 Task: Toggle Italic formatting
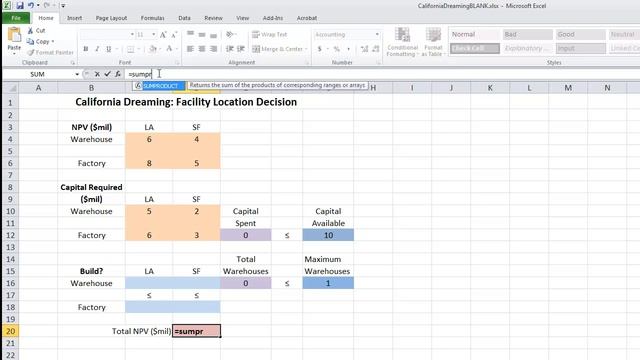[x=97, y=49]
